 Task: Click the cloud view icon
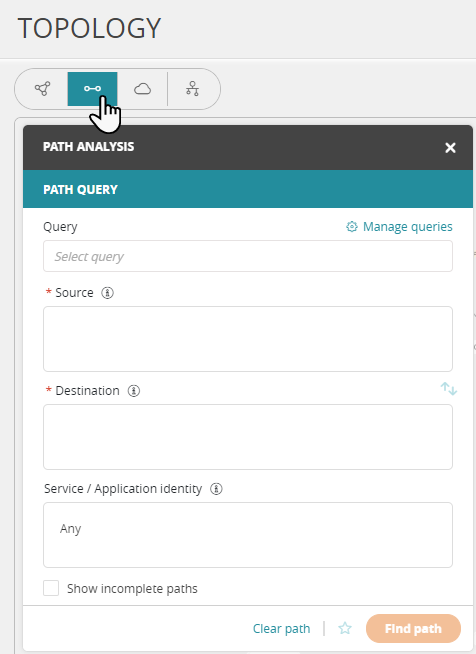tap(142, 89)
